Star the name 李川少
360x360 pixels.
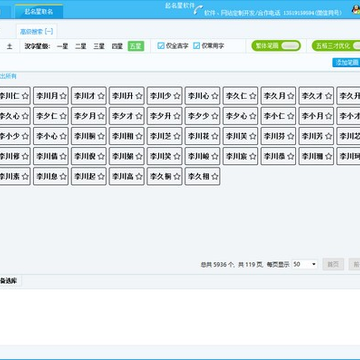177,96
